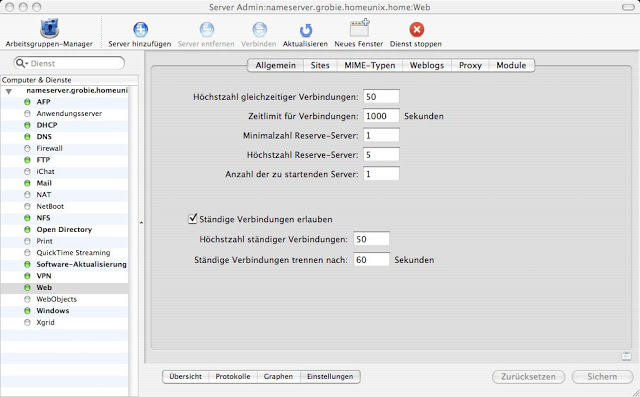Image resolution: width=640 pixels, height=397 pixels.
Task: Select the Software-Aktualisierung service
Action: pyautogui.click(x=64, y=264)
